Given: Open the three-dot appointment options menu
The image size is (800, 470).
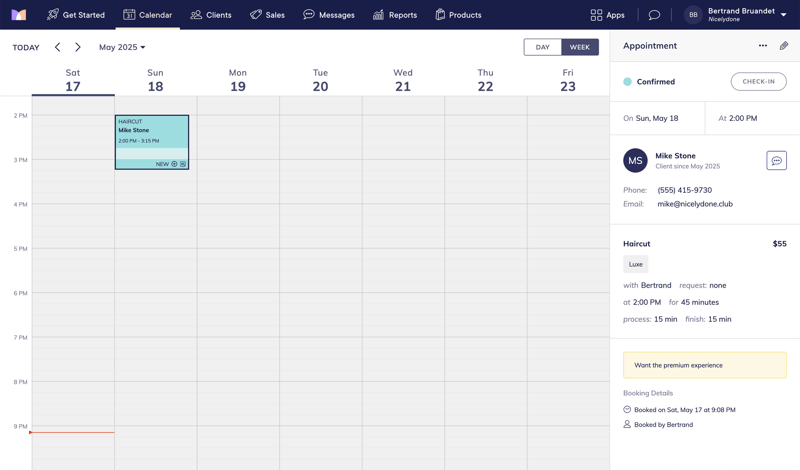Looking at the screenshot, I should [763, 46].
